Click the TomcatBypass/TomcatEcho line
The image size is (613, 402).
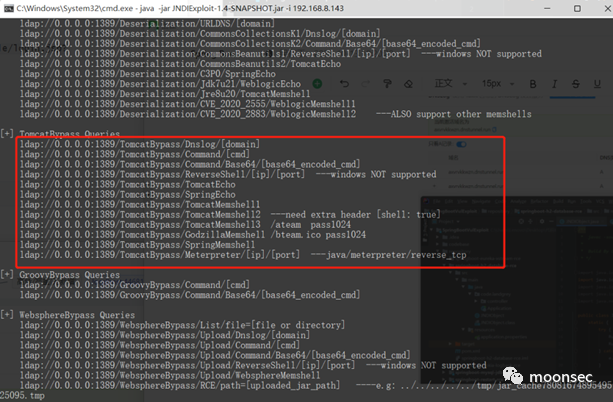pyautogui.click(x=127, y=185)
